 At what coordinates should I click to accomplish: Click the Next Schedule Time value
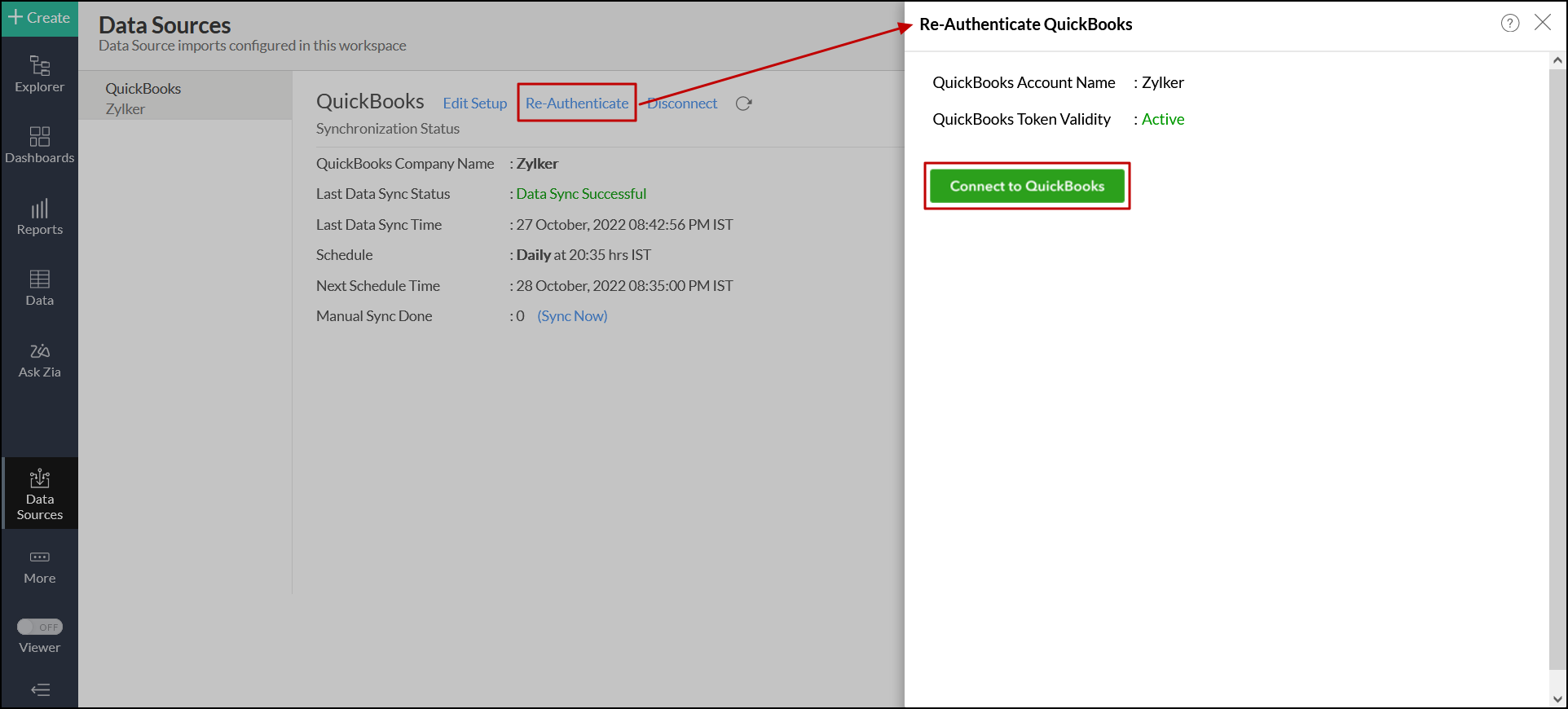tap(624, 286)
